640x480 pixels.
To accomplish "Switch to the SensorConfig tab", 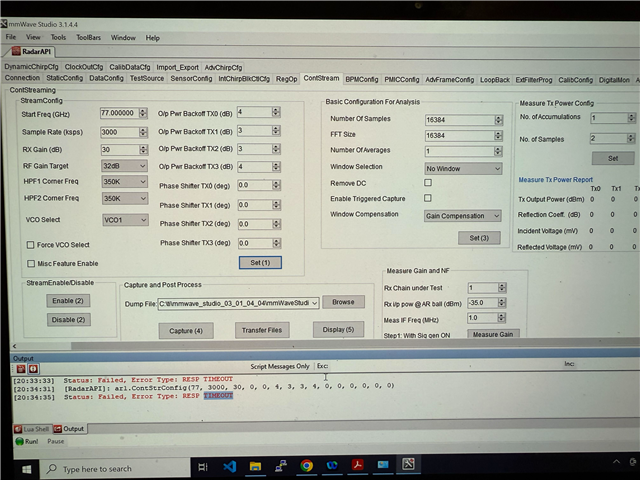I will pos(191,78).
